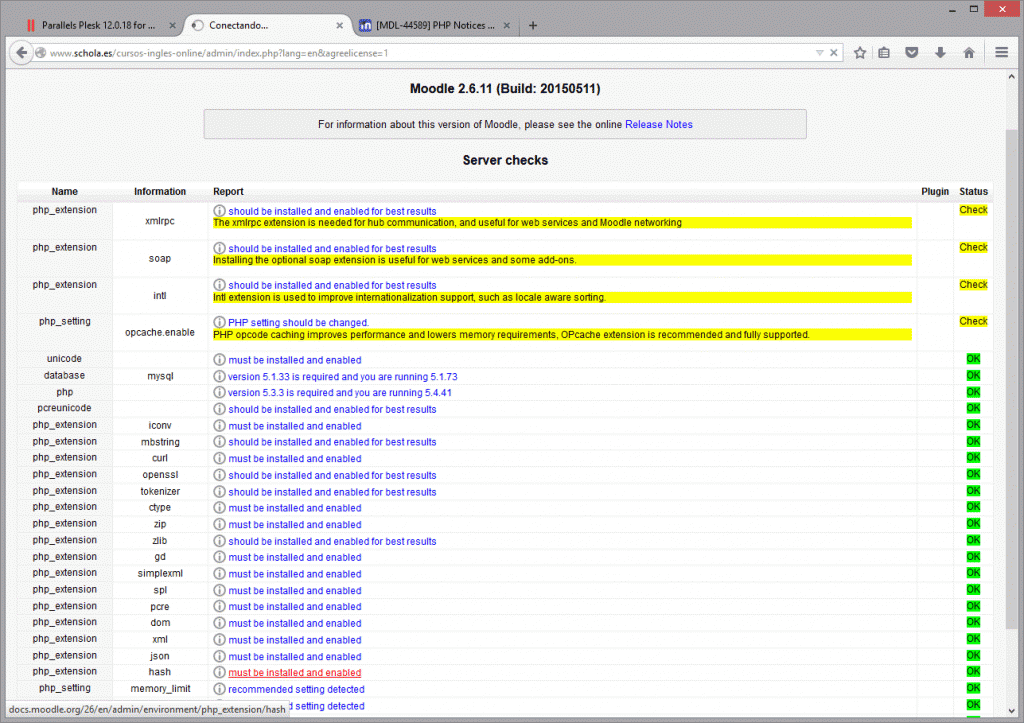The height and width of the screenshot is (723, 1024).
Task: Go to the browser home page icon
Action: [969, 53]
